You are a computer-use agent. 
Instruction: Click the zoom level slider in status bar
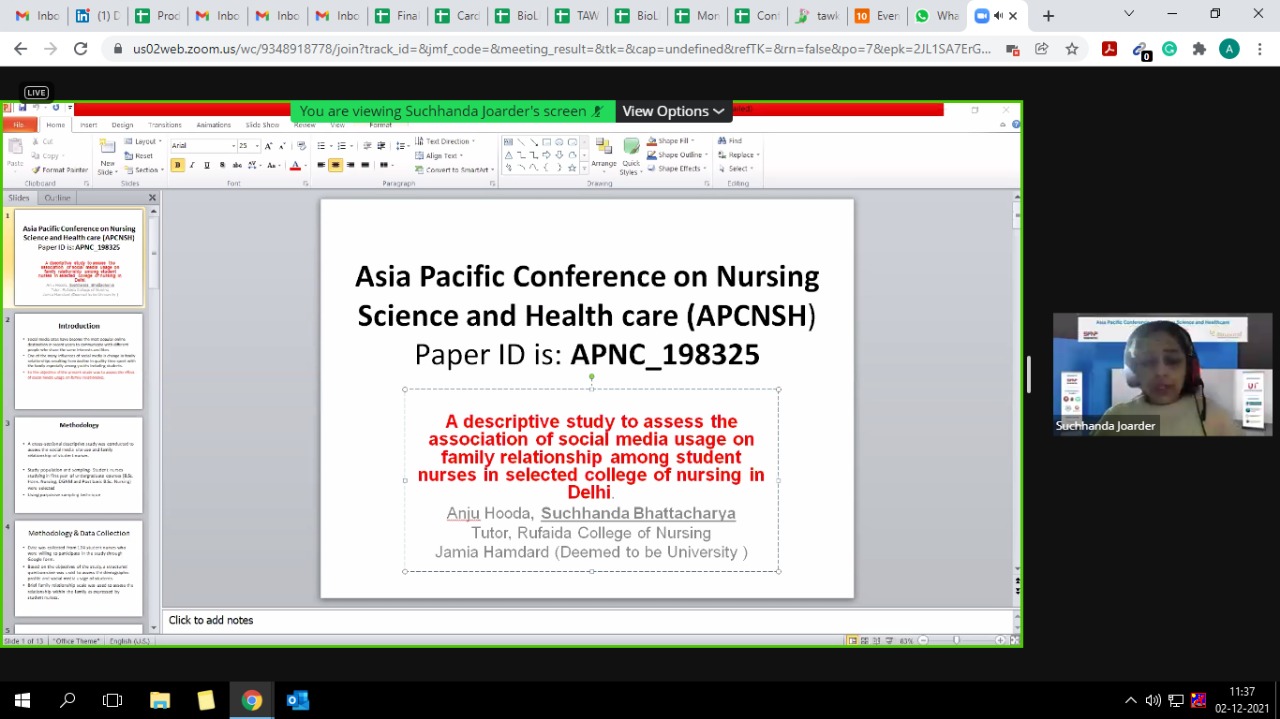(957, 640)
